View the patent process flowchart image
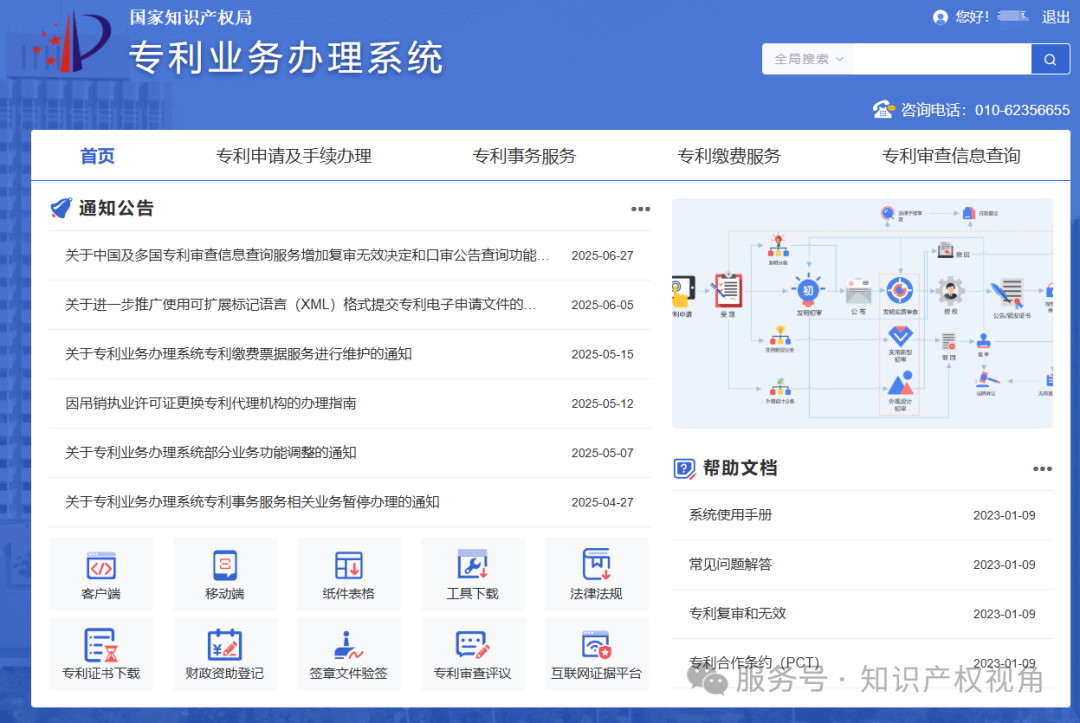 coord(864,311)
